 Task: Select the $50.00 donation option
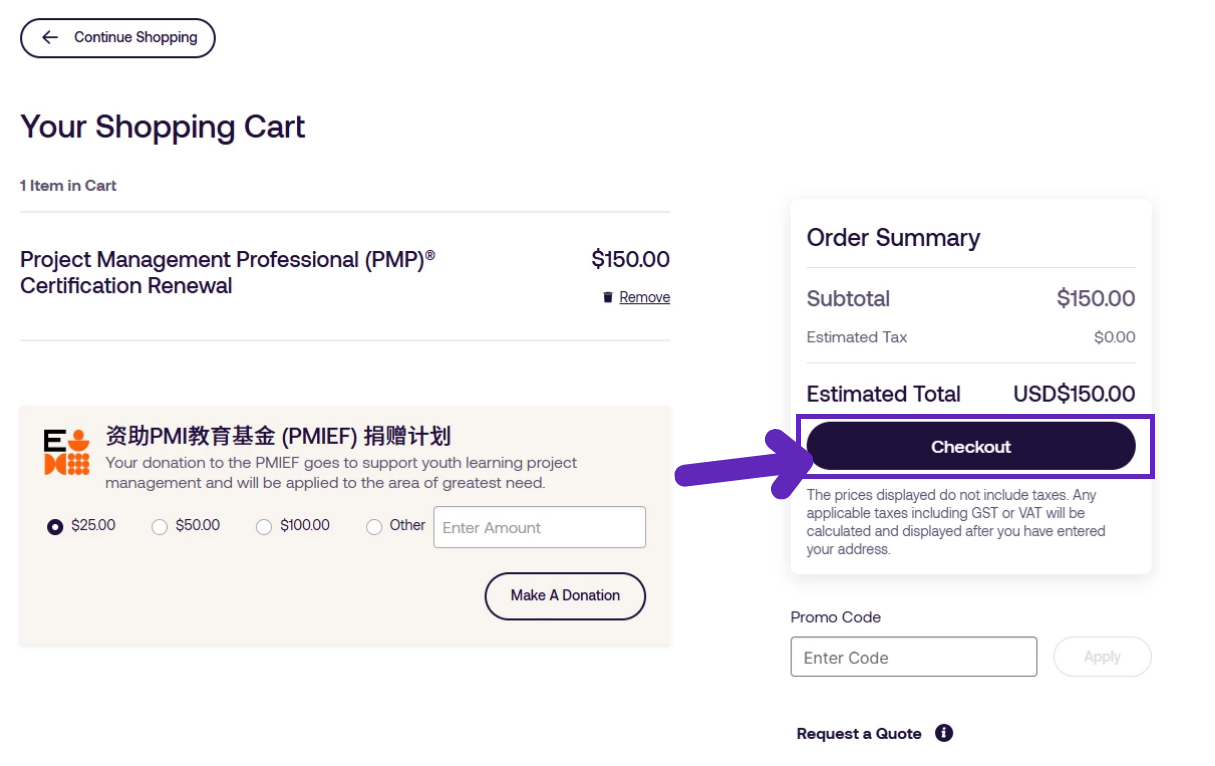(x=159, y=526)
